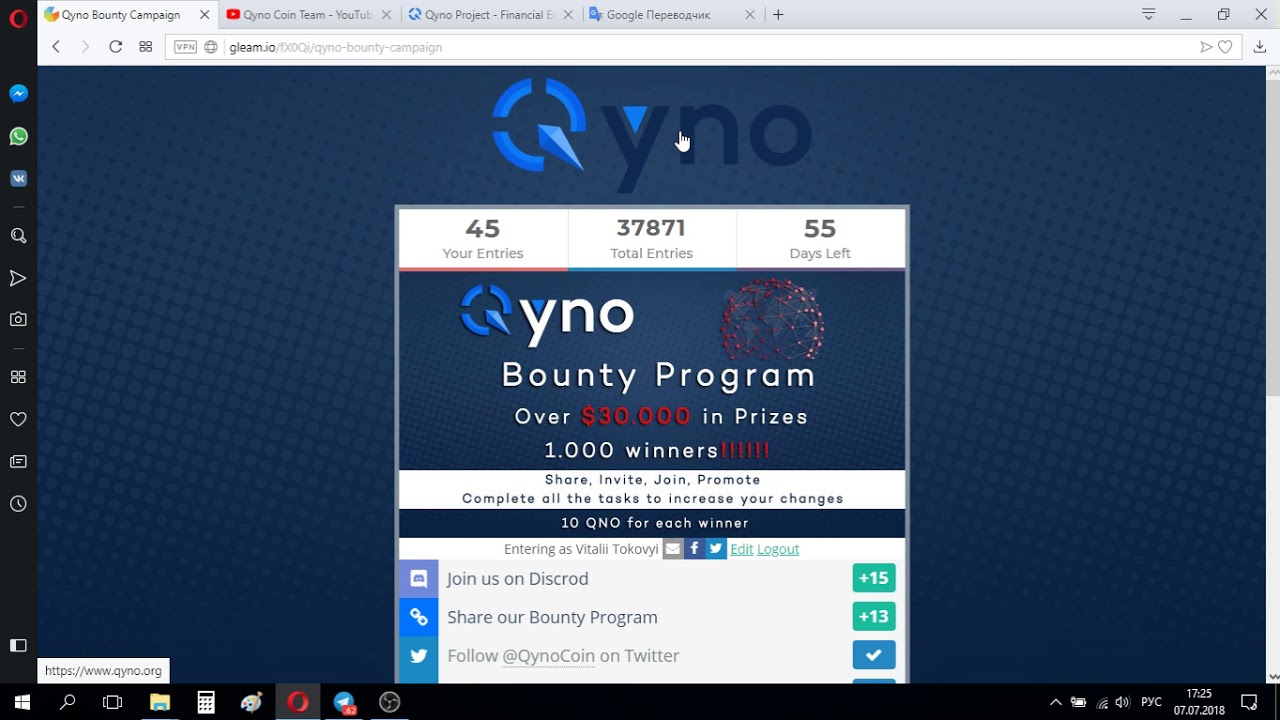
Task: Open Windows taskbar search
Action: (67, 702)
